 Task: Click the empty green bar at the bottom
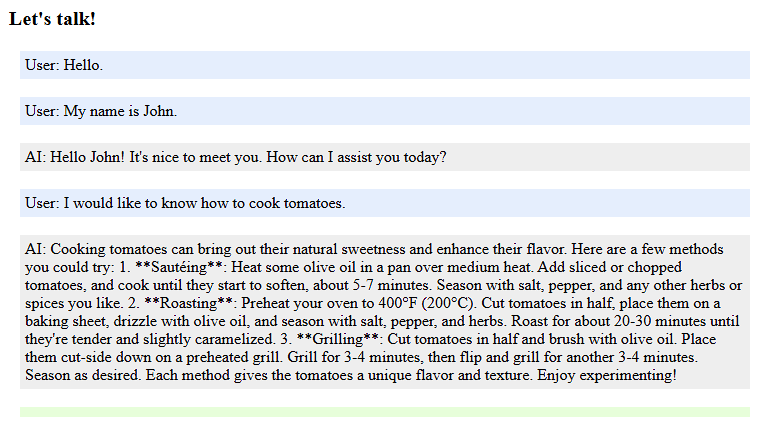coord(384,412)
